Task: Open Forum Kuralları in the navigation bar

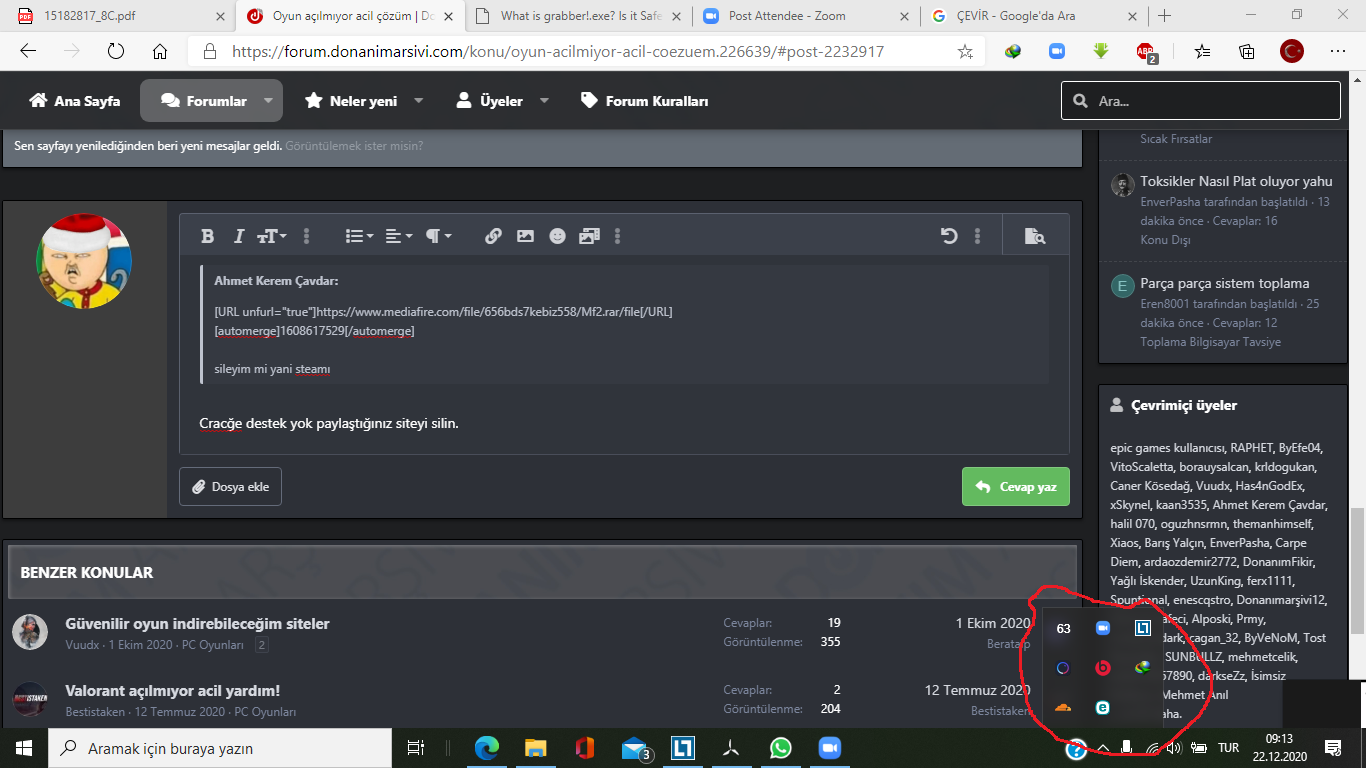Action: 645,101
